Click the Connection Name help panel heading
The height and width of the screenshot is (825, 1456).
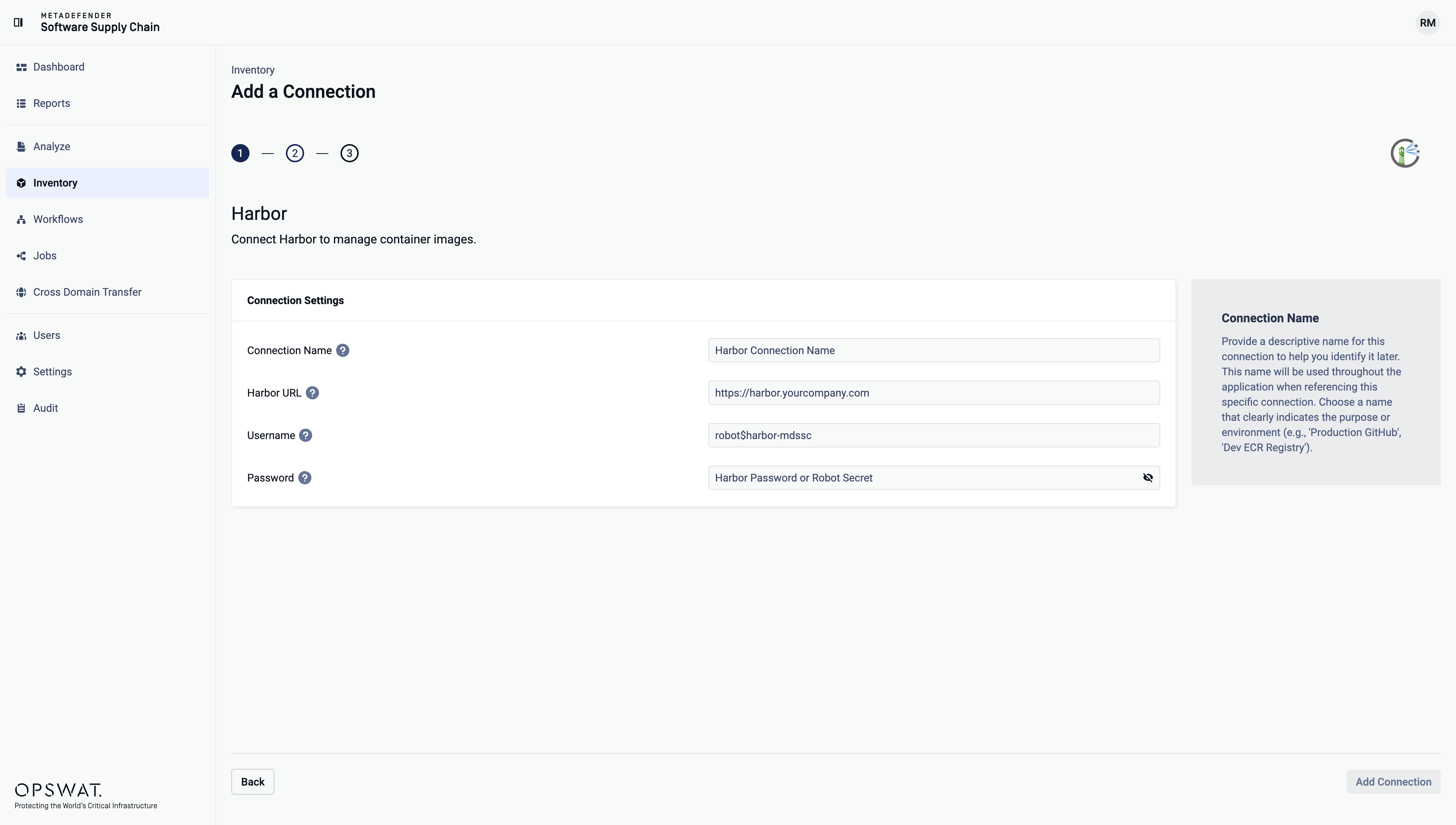1269,318
